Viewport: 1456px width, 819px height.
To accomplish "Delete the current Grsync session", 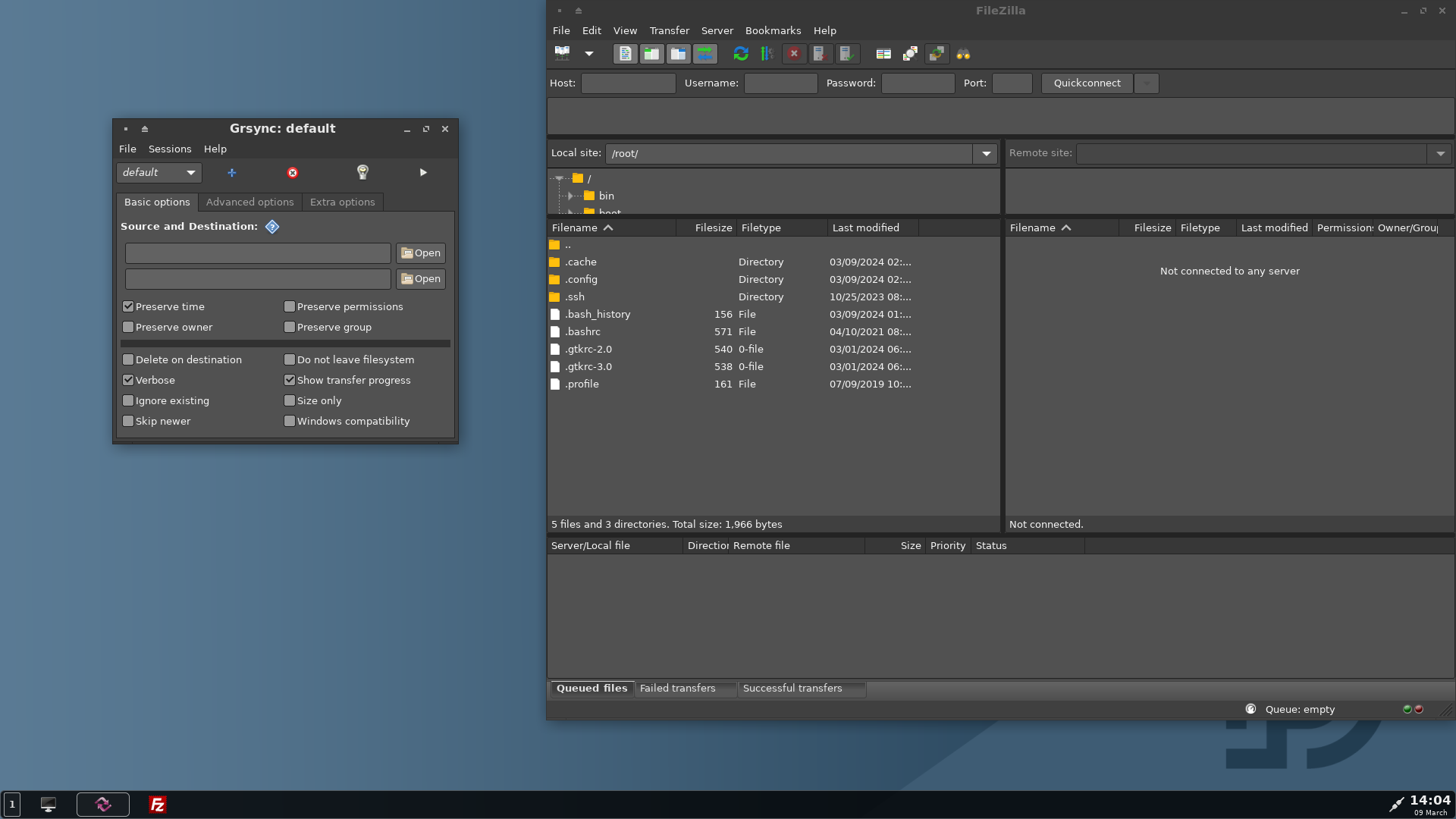I will [x=293, y=173].
